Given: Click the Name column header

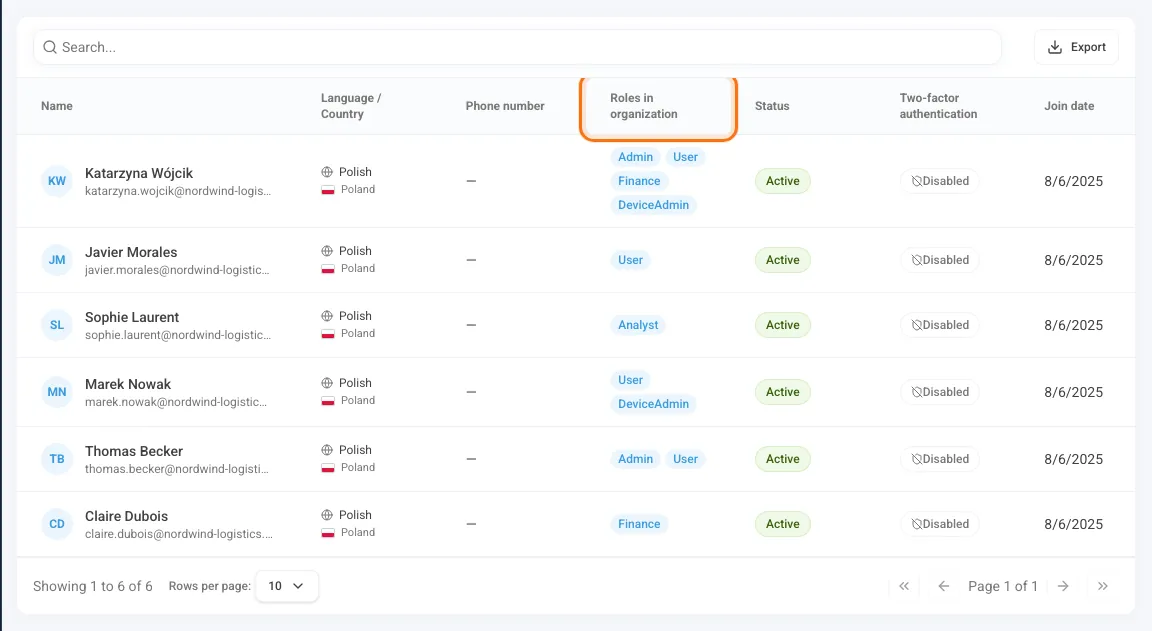Looking at the screenshot, I should click(x=57, y=106).
